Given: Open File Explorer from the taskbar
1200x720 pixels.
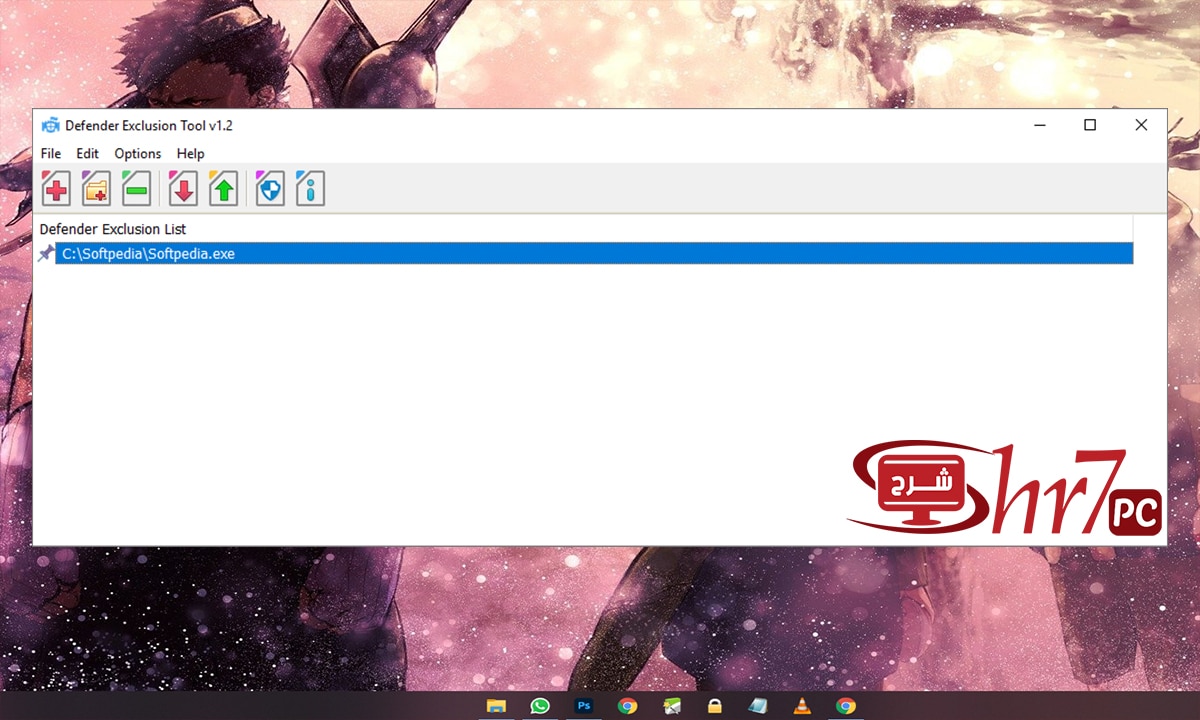Looking at the screenshot, I should tap(495, 705).
